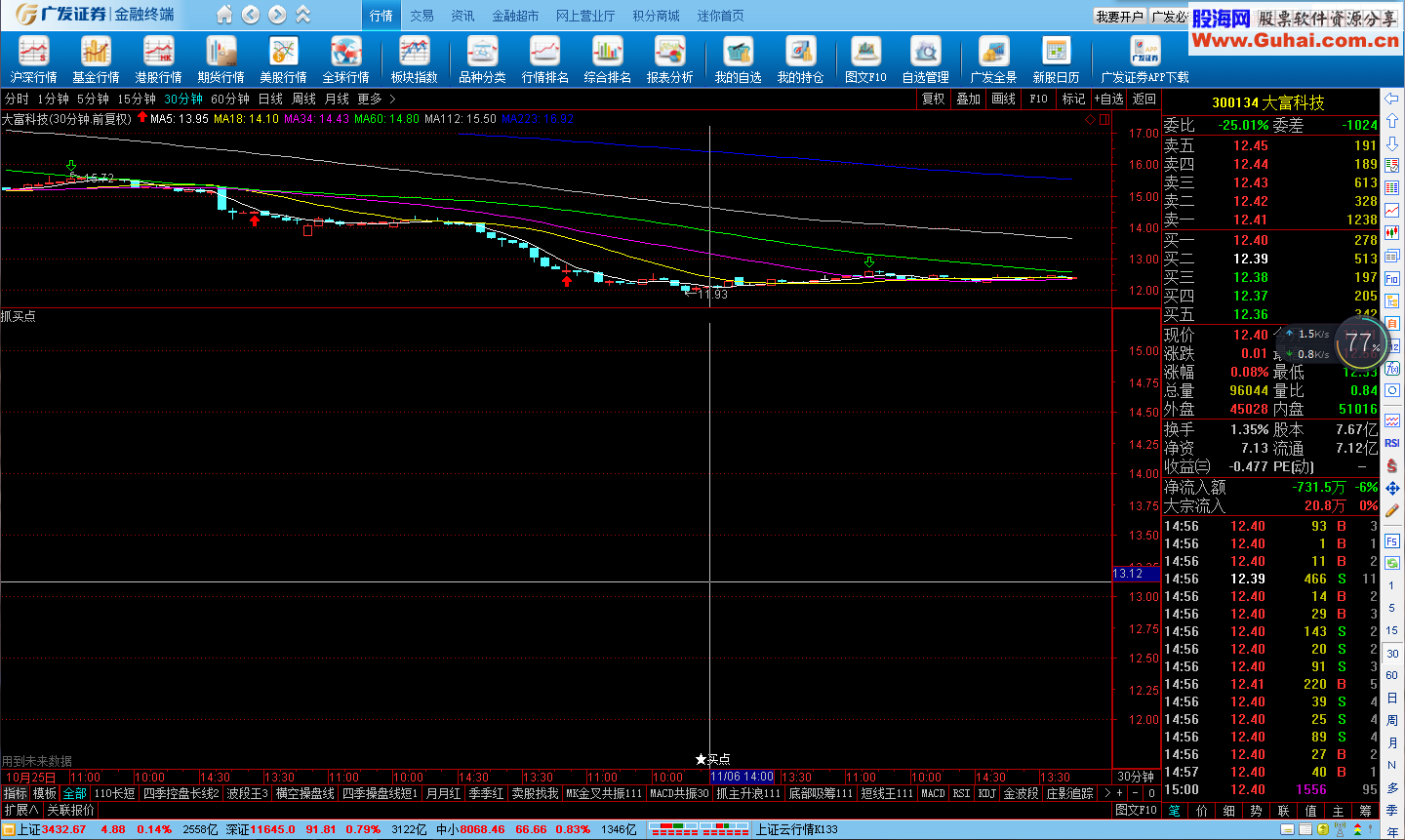The image size is (1405, 840).
Task: Switch to 日线 daily chart
Action: (270, 99)
